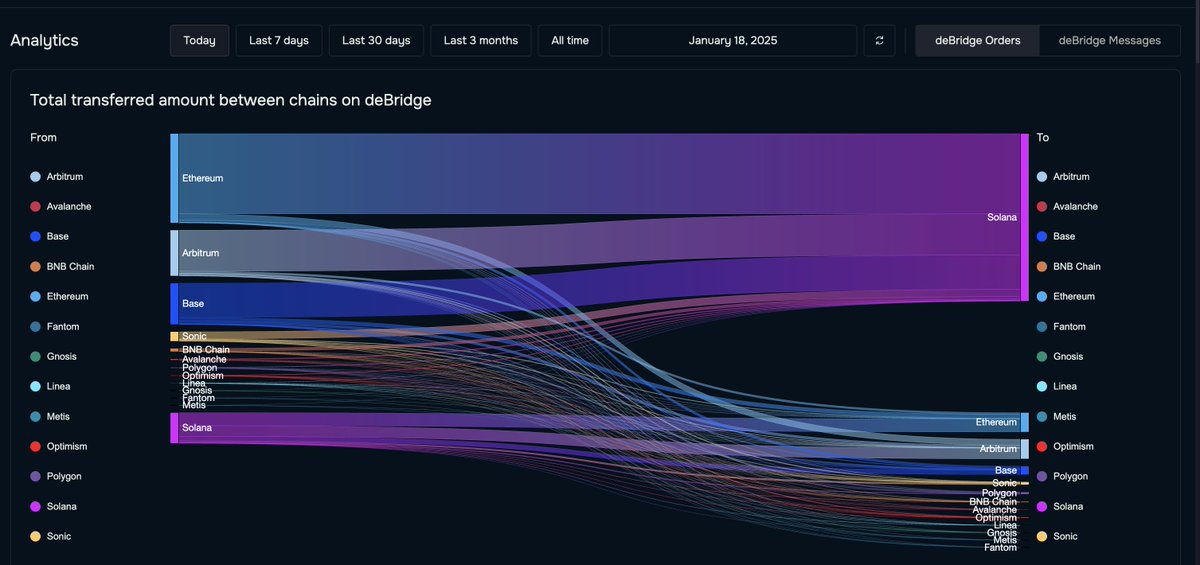Image resolution: width=1200 pixels, height=565 pixels.
Task: Click Linea in From legend
Action: (50, 387)
